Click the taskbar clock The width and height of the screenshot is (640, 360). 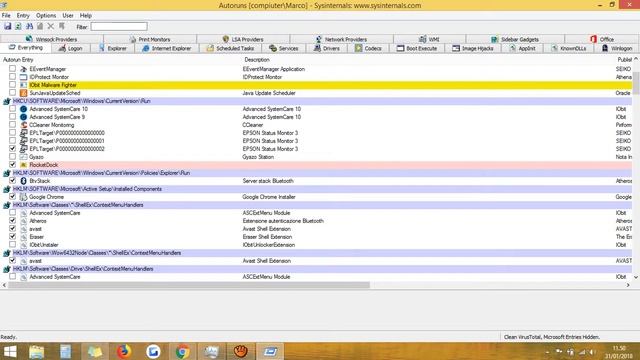[619, 352]
